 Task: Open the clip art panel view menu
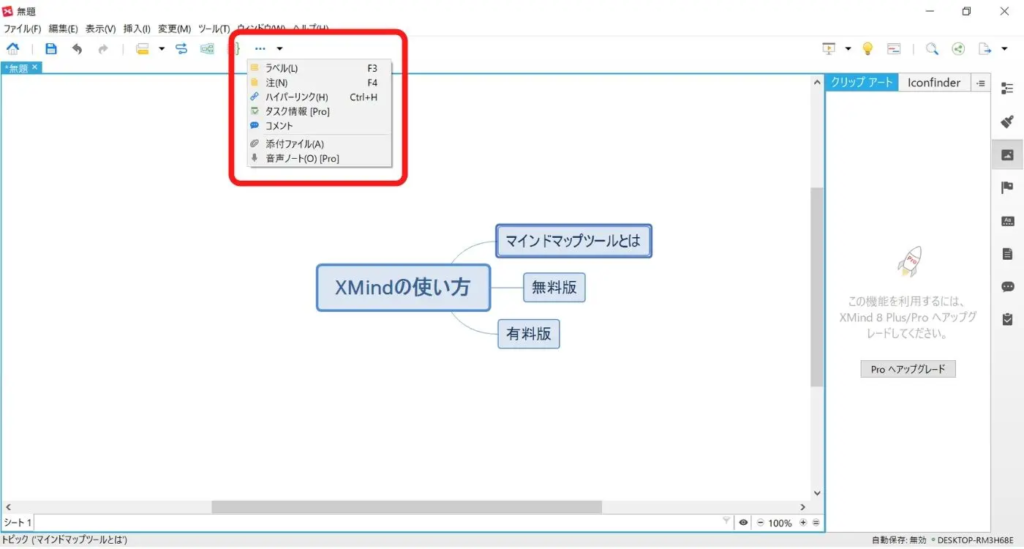tap(981, 83)
